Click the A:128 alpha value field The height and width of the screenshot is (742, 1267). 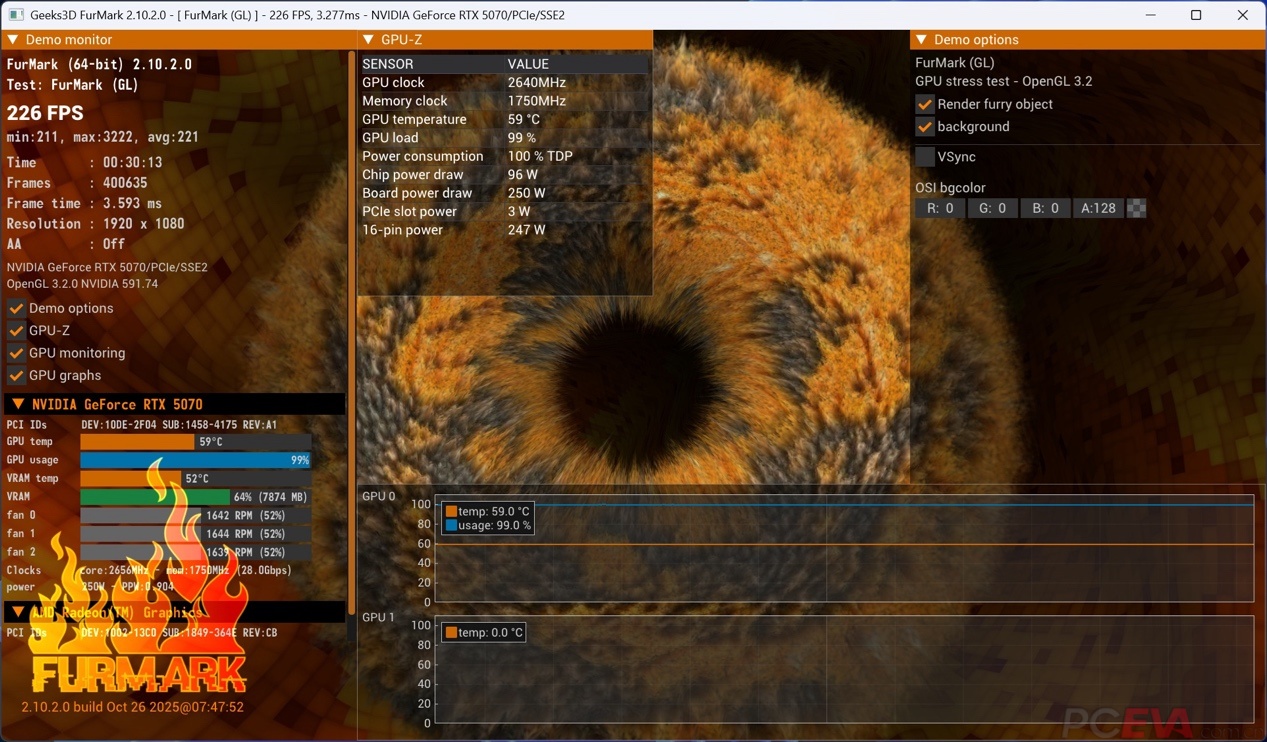tap(1098, 208)
